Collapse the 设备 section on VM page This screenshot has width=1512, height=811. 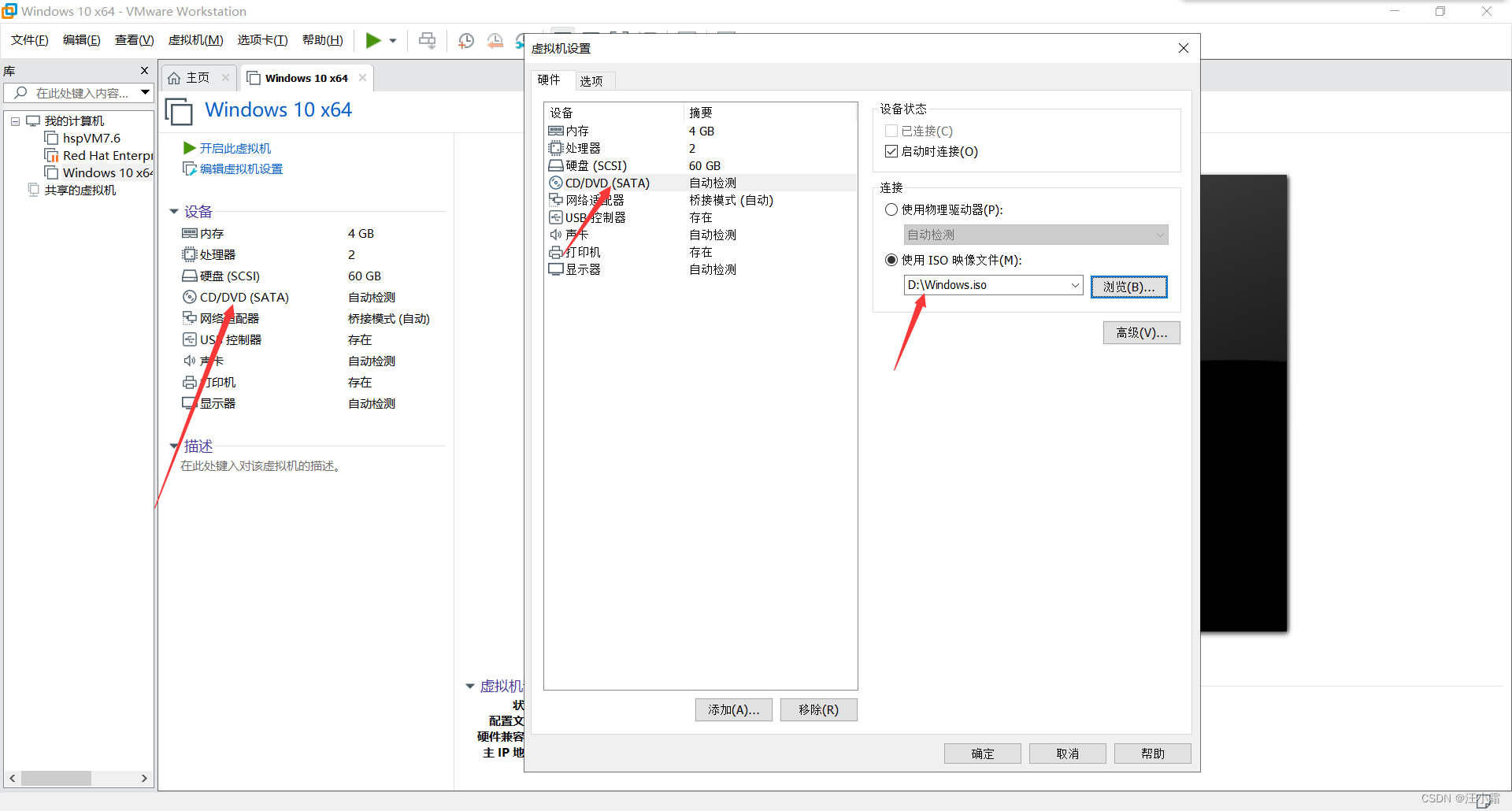(x=174, y=212)
